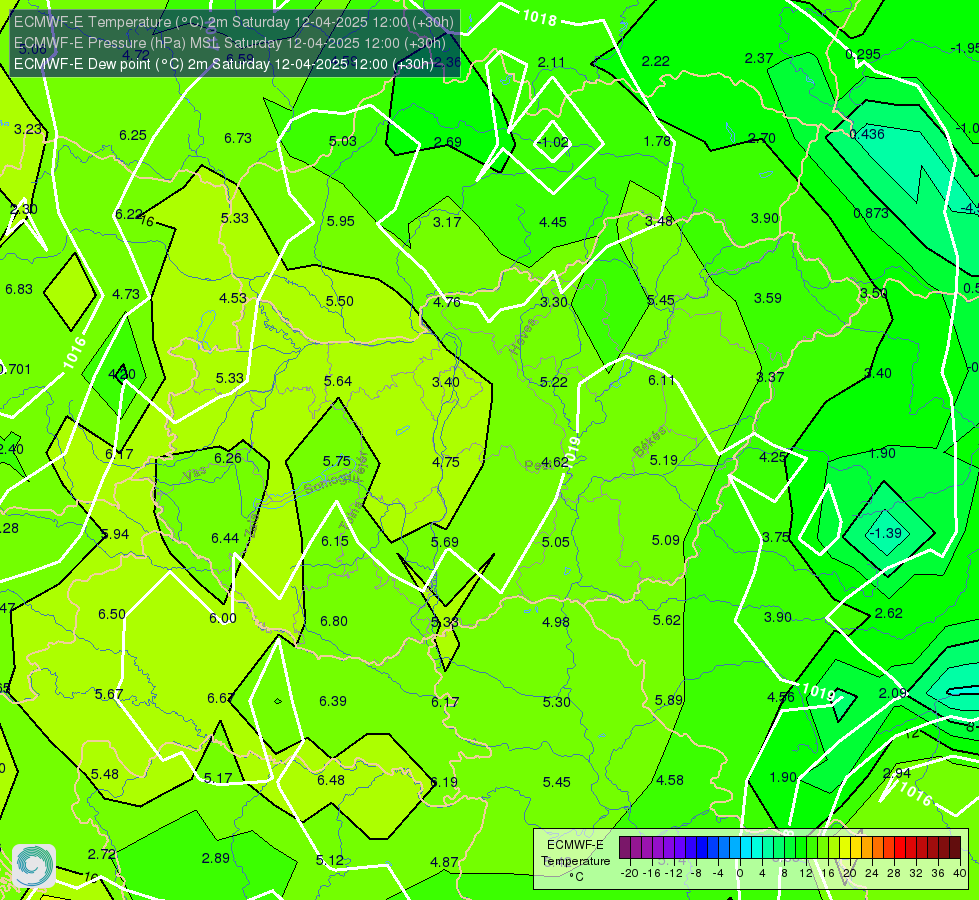Click the 6.48 map value
The height and width of the screenshot is (900, 979).
coord(331,781)
